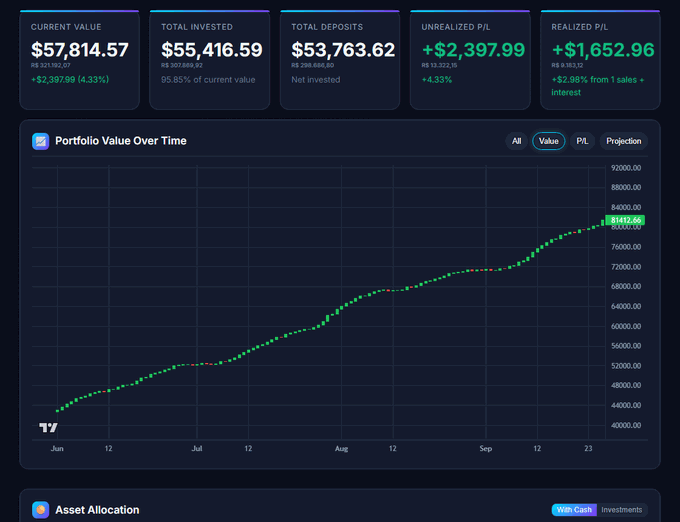Click the Asset Allocation pie icon
Screen dimensions: 680x522
click(x=40, y=510)
